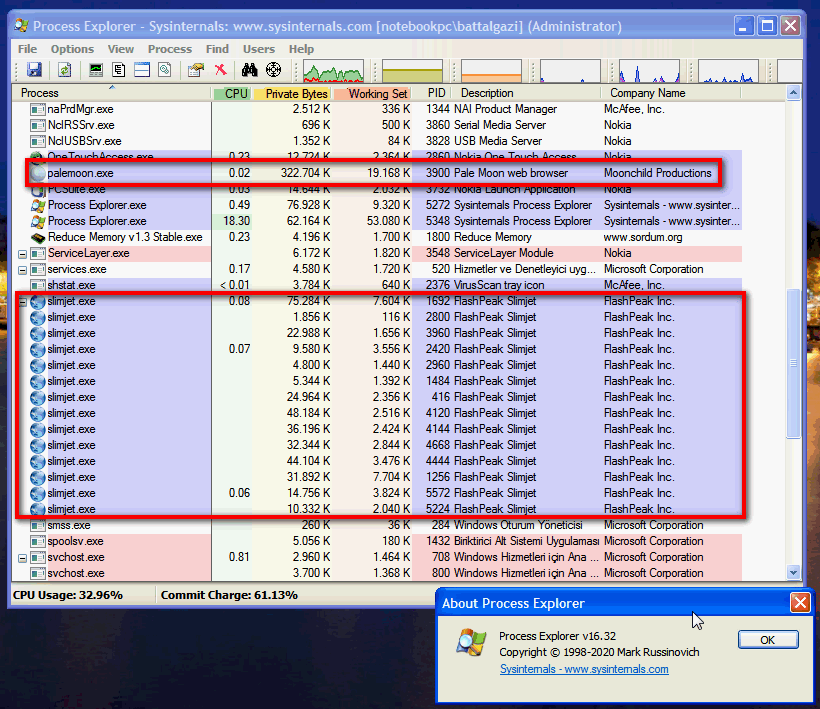Click the spoolsv.exe process icon
The width and height of the screenshot is (820, 709).
tap(38, 541)
